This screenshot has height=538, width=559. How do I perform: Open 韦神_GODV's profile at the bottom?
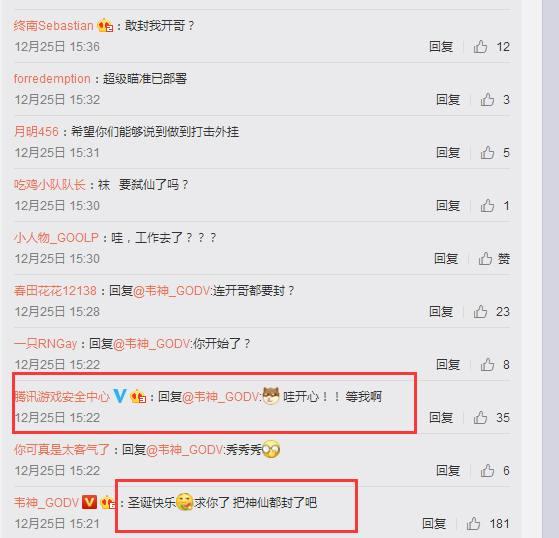click(46, 503)
